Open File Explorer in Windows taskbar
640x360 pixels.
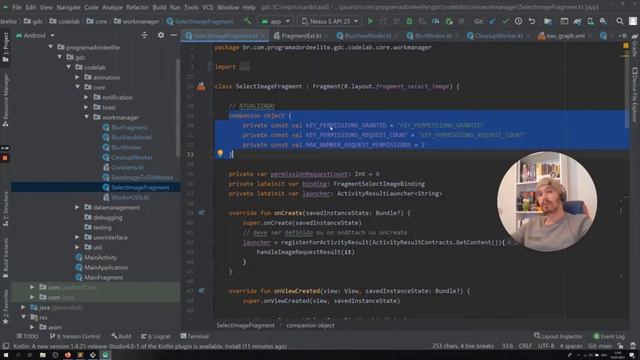[42, 355]
